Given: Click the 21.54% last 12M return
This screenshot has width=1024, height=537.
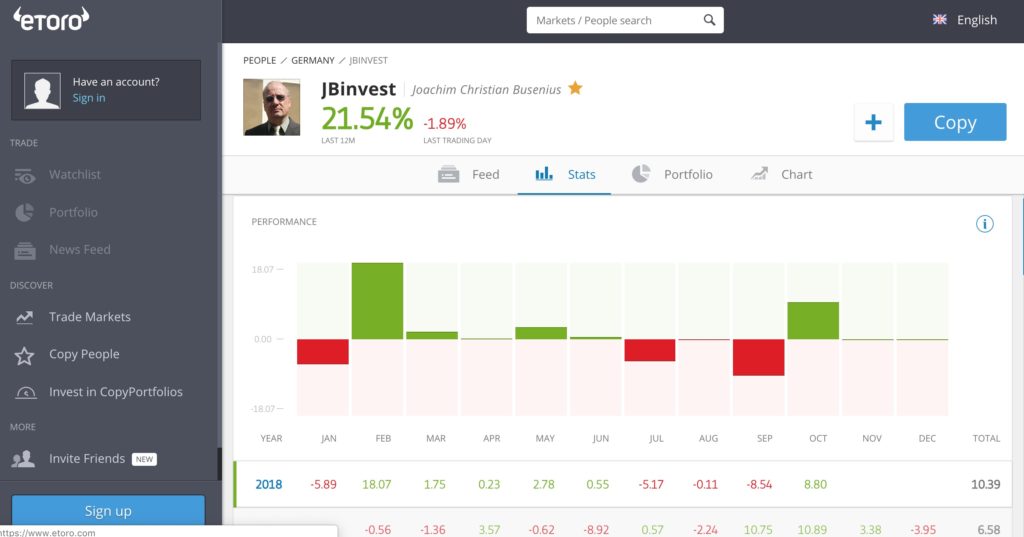Looking at the screenshot, I should tap(367, 119).
